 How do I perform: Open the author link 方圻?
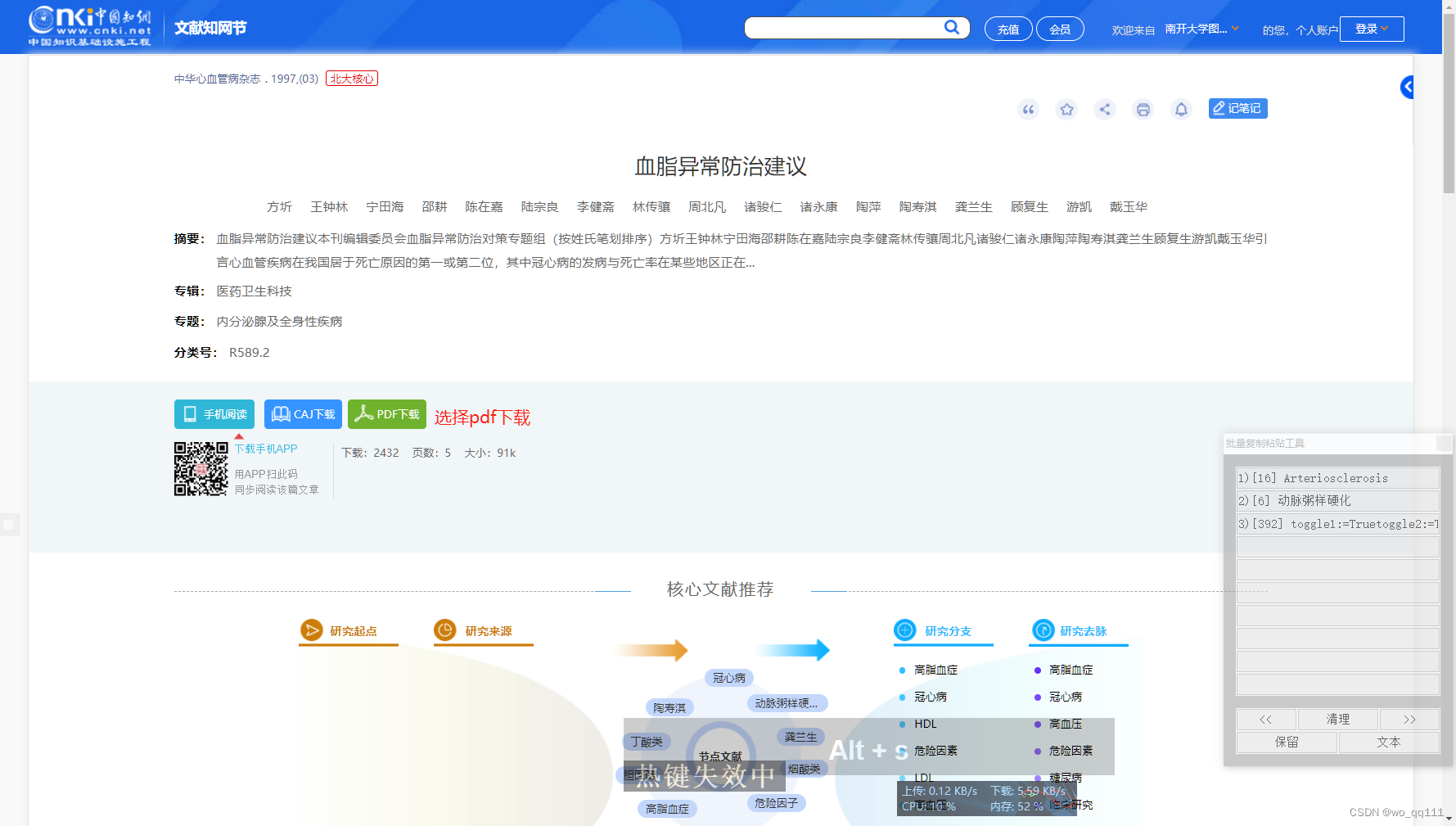point(279,206)
